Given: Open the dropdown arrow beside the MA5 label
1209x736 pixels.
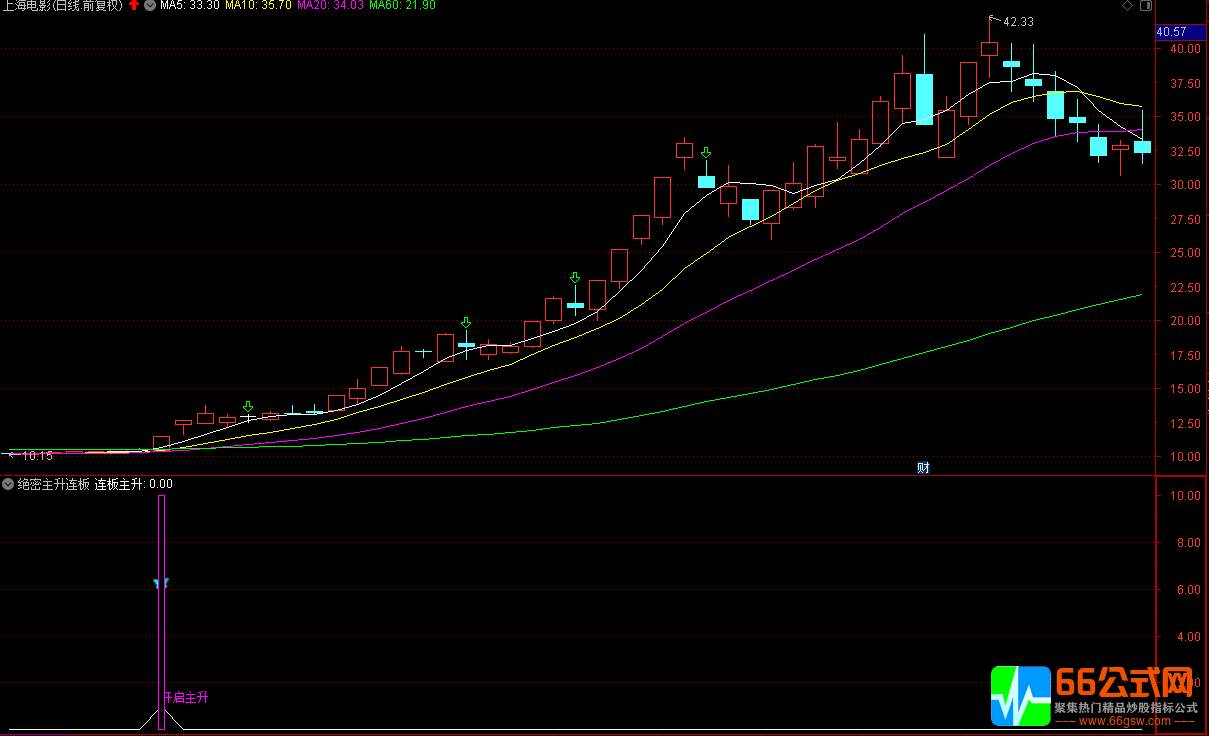Looking at the screenshot, I should point(150,6).
